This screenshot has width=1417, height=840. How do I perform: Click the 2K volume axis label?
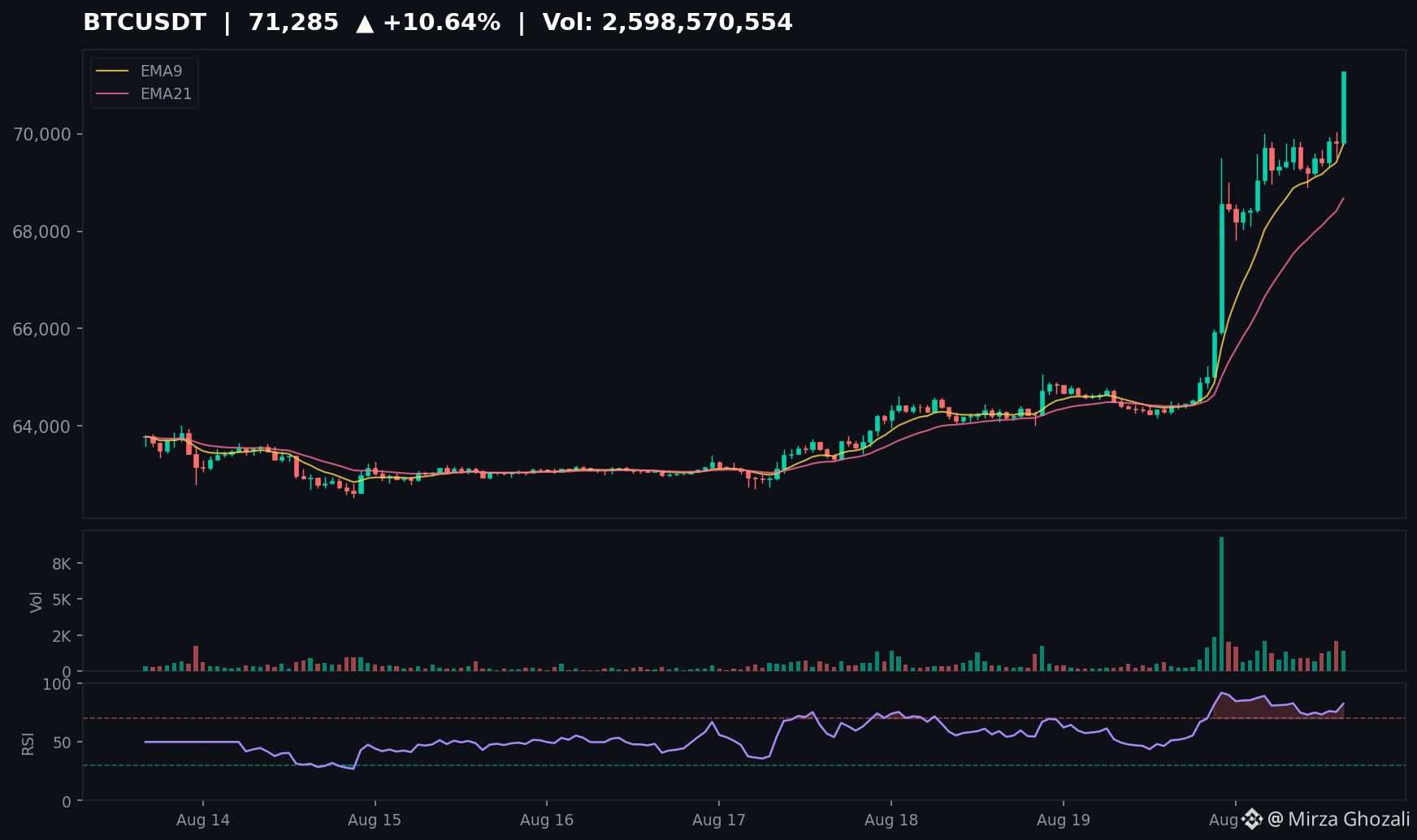coord(62,636)
